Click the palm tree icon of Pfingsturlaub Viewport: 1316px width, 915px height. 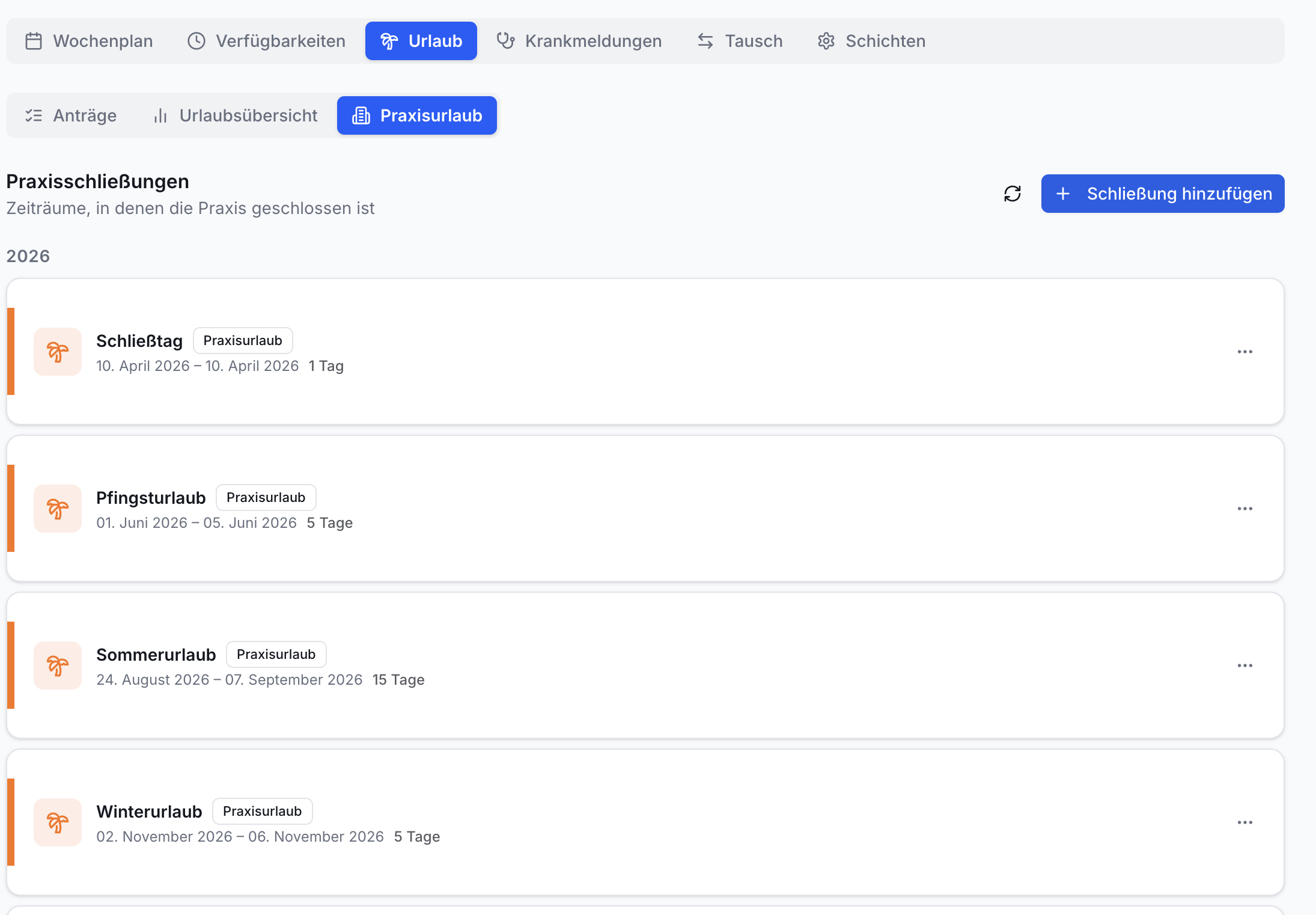58,509
